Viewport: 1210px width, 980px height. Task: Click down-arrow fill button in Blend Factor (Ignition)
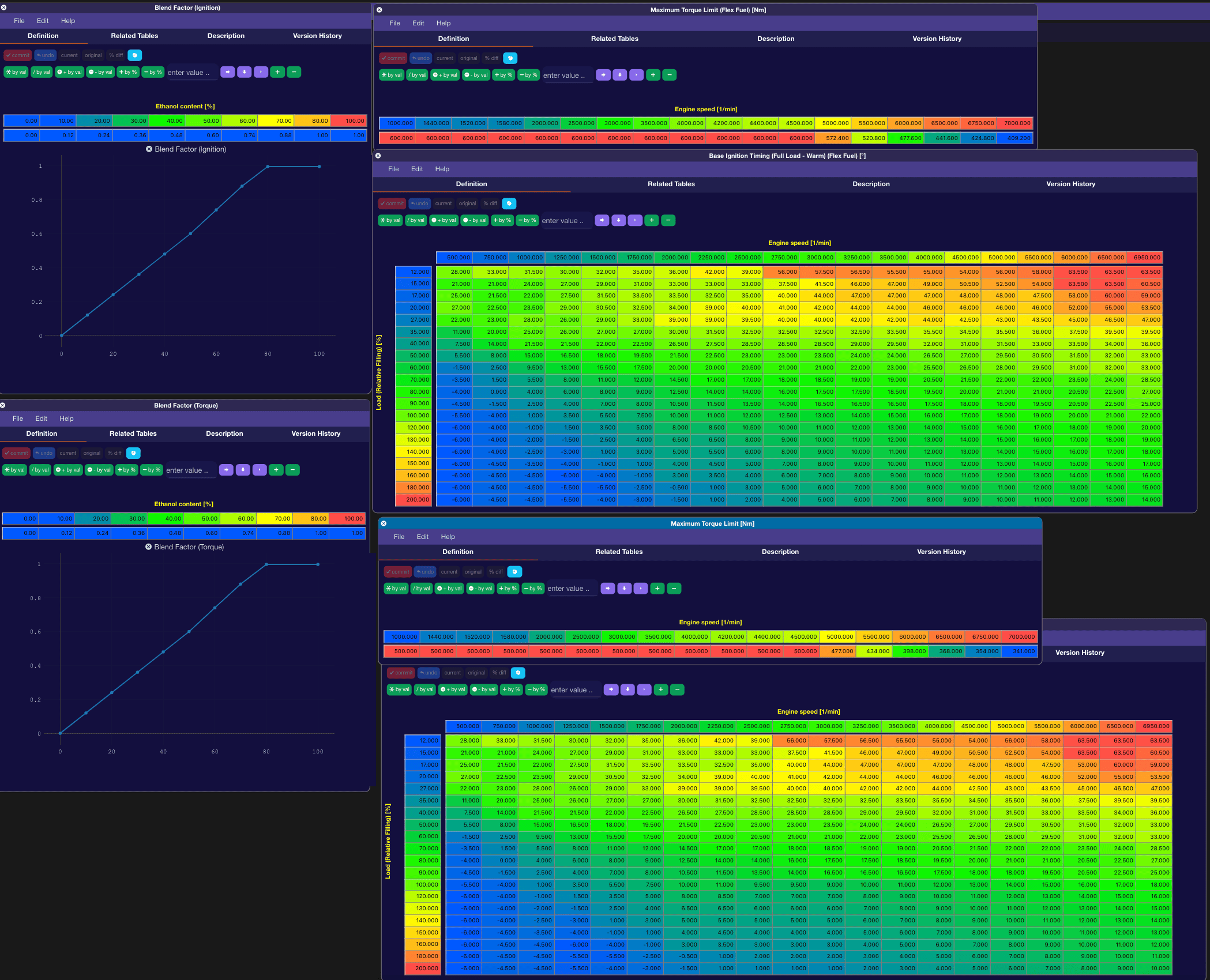click(x=245, y=72)
